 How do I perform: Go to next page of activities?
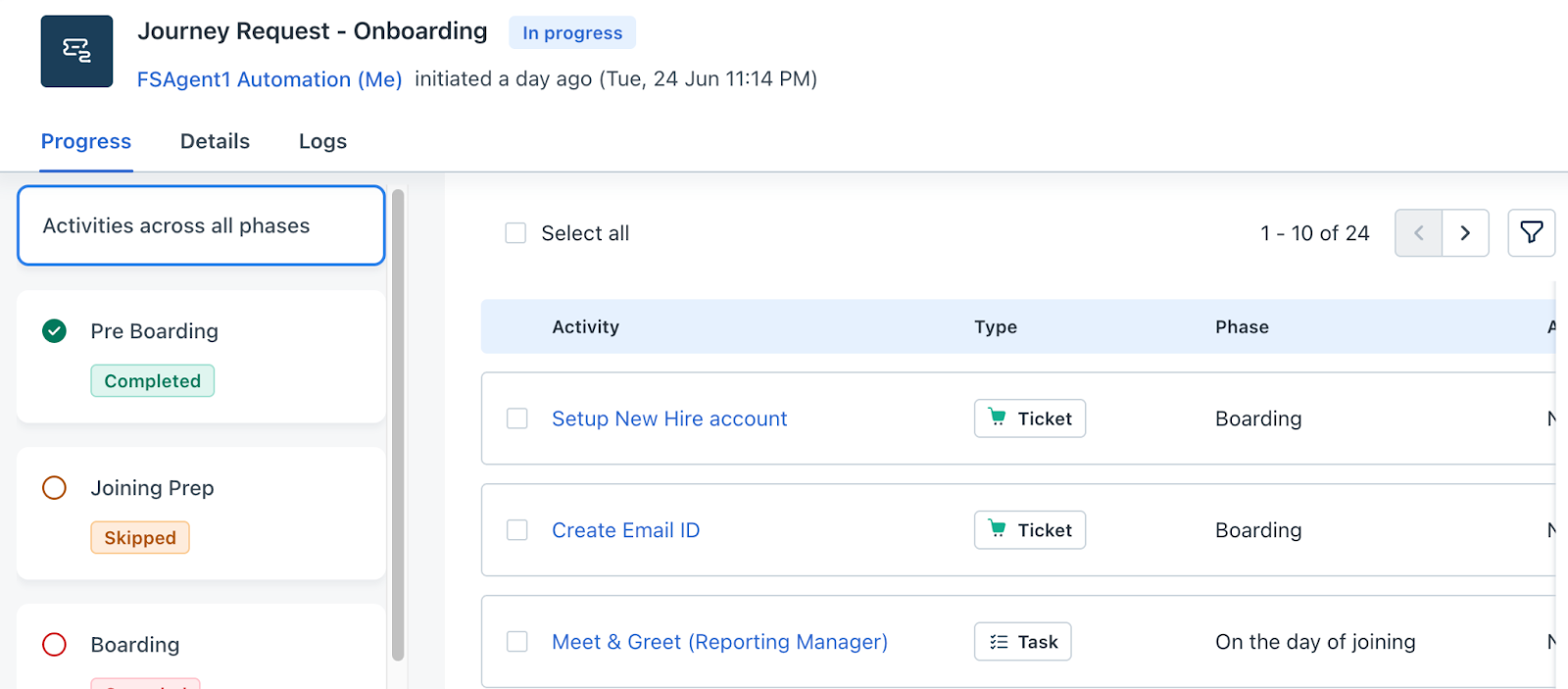(1465, 233)
